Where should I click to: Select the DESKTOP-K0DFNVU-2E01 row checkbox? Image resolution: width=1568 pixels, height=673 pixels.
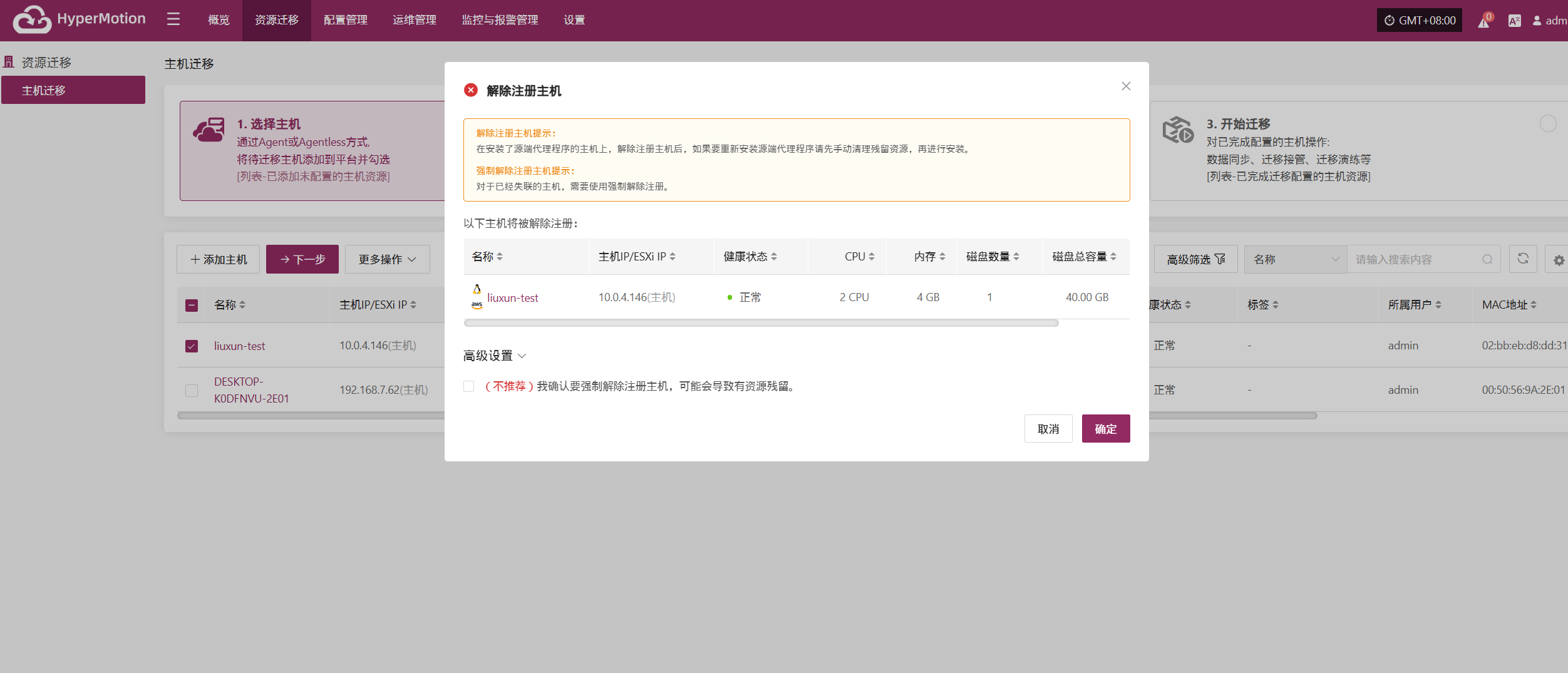pos(192,390)
